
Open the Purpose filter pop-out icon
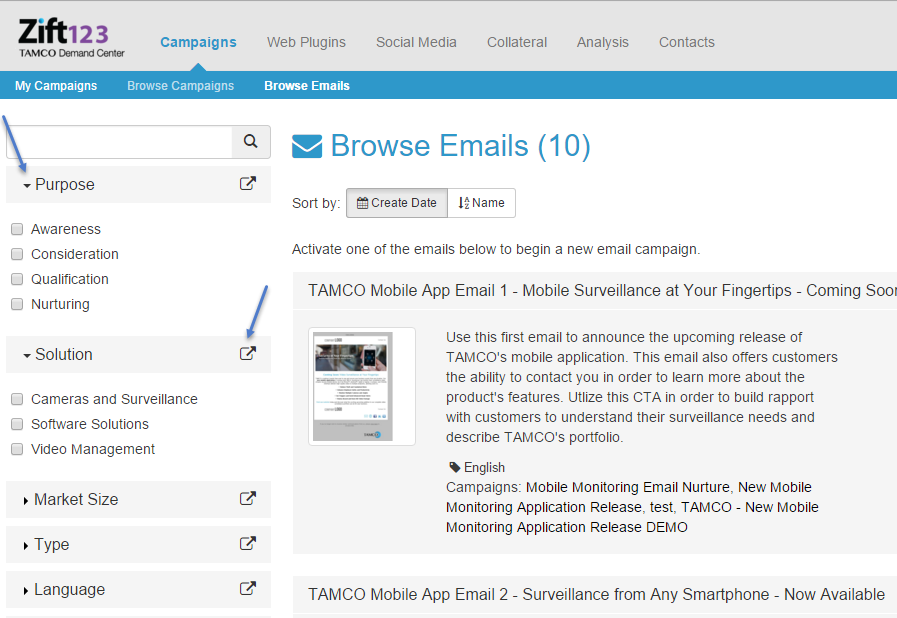pos(248,184)
